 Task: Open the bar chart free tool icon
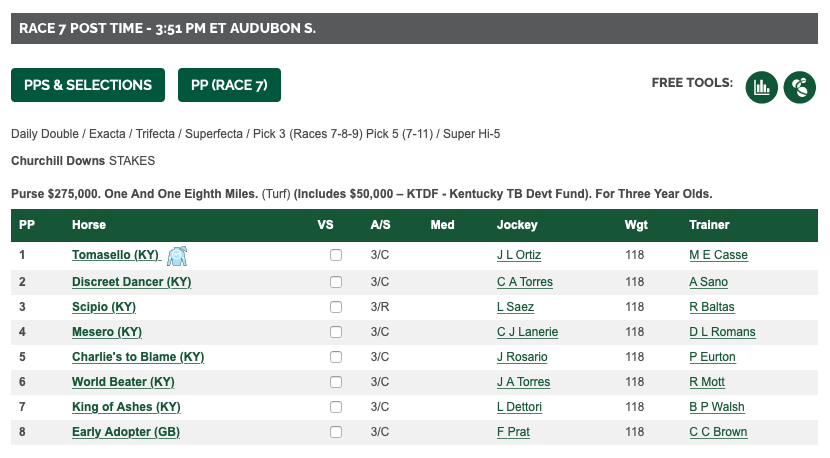click(x=761, y=87)
